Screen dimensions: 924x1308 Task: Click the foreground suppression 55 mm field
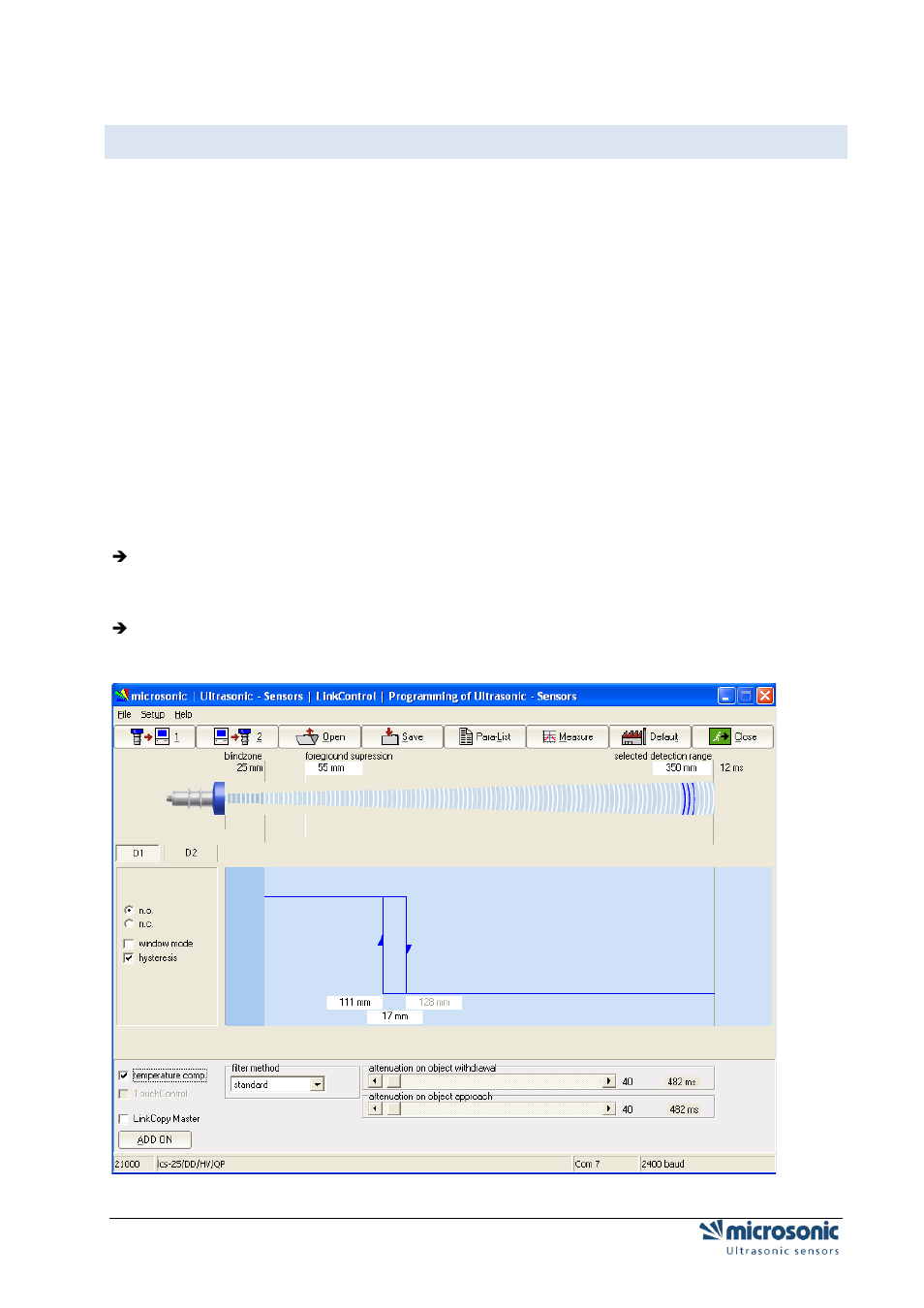pos(333,767)
